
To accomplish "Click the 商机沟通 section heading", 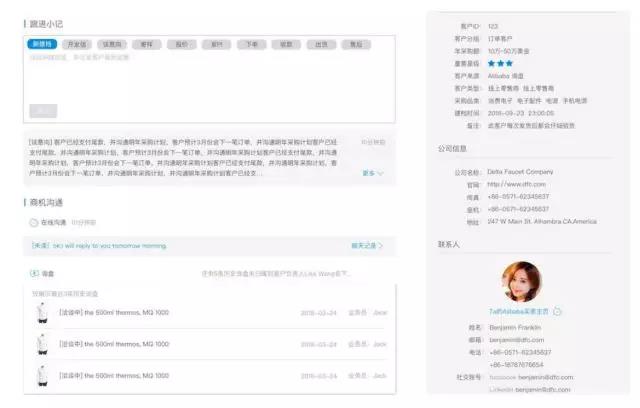I will 46,202.
